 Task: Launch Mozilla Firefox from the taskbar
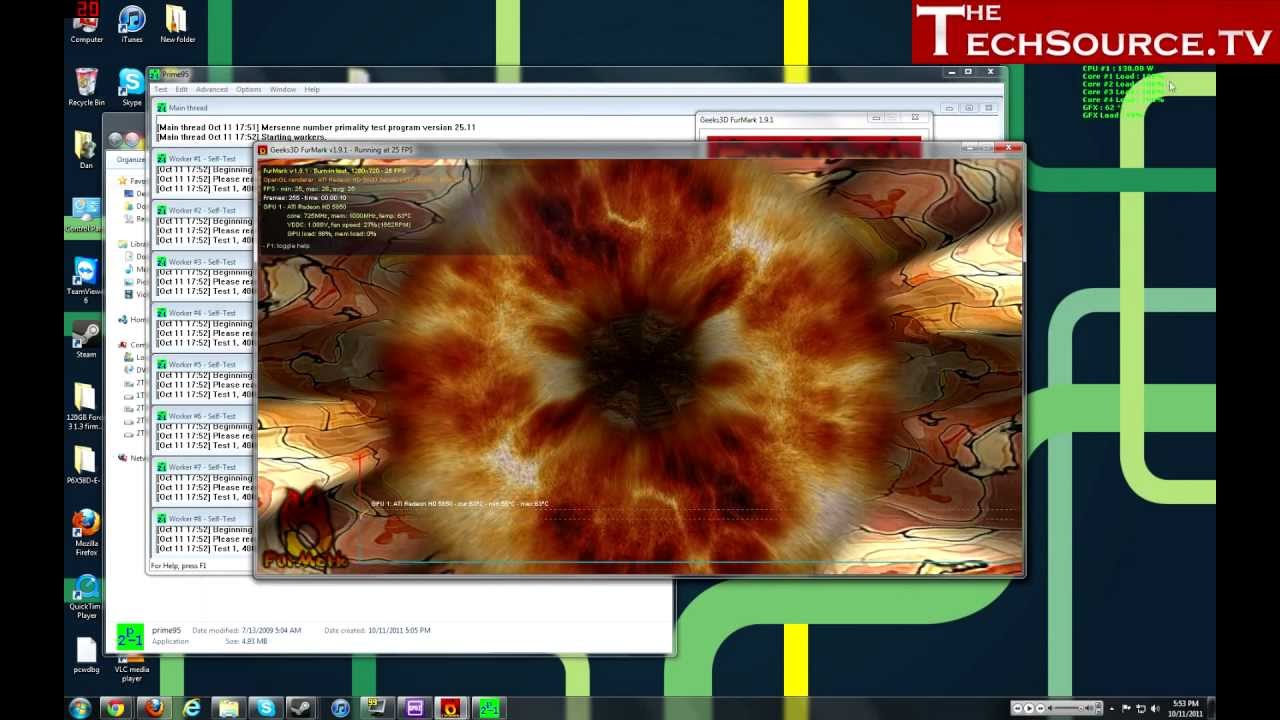pos(153,708)
